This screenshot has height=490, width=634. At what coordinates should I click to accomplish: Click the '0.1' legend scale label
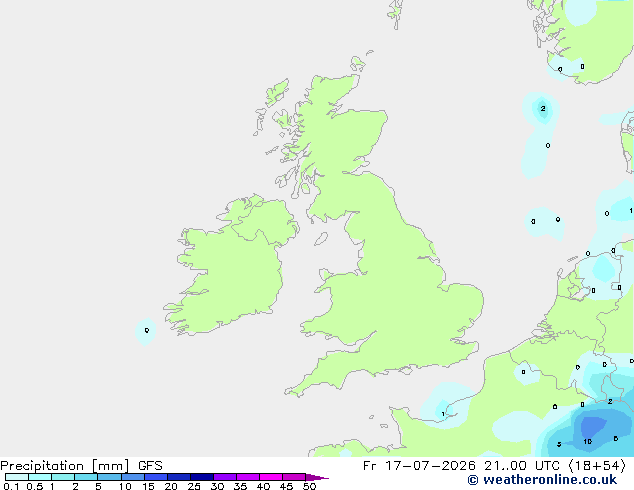11,486
